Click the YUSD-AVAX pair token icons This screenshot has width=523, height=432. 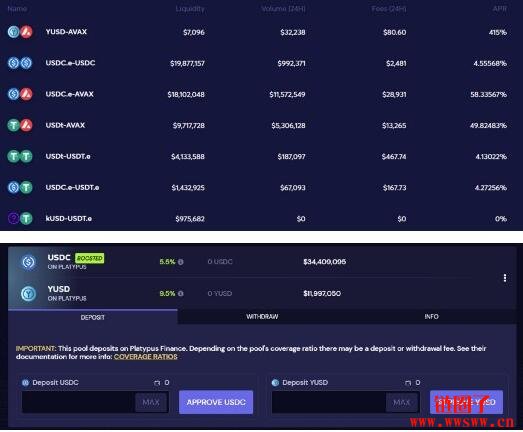point(20,32)
